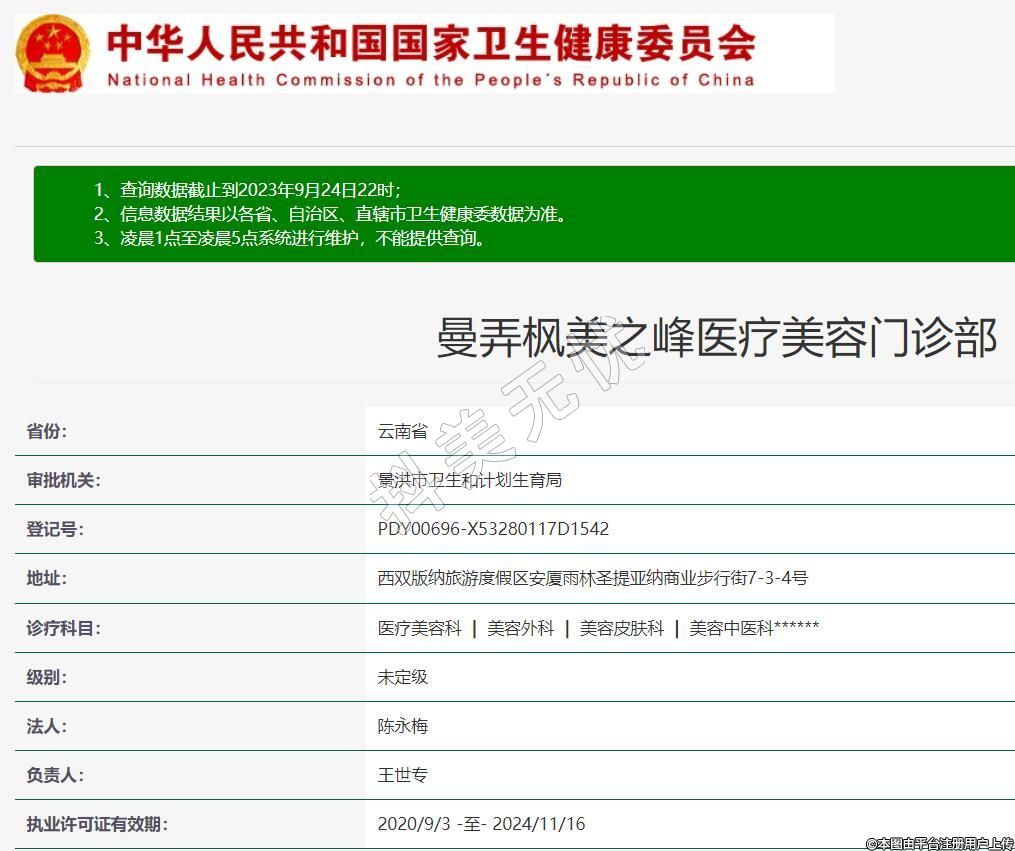Click the 医疗美容科 department entry
This screenshot has width=1015, height=851.
tap(419, 628)
